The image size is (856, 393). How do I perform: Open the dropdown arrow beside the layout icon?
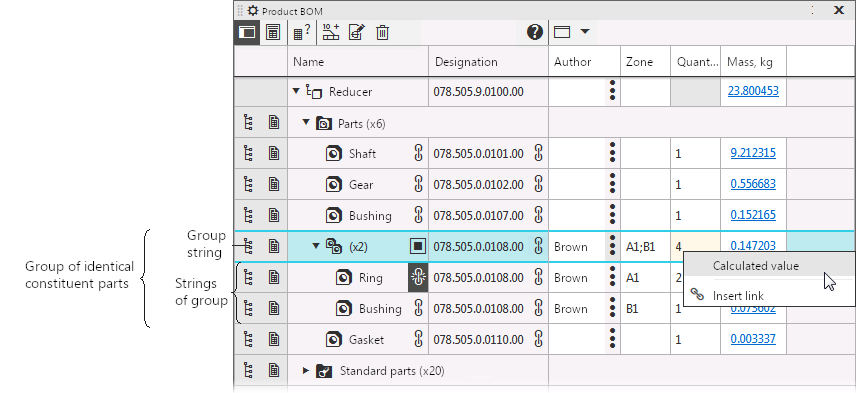point(585,32)
